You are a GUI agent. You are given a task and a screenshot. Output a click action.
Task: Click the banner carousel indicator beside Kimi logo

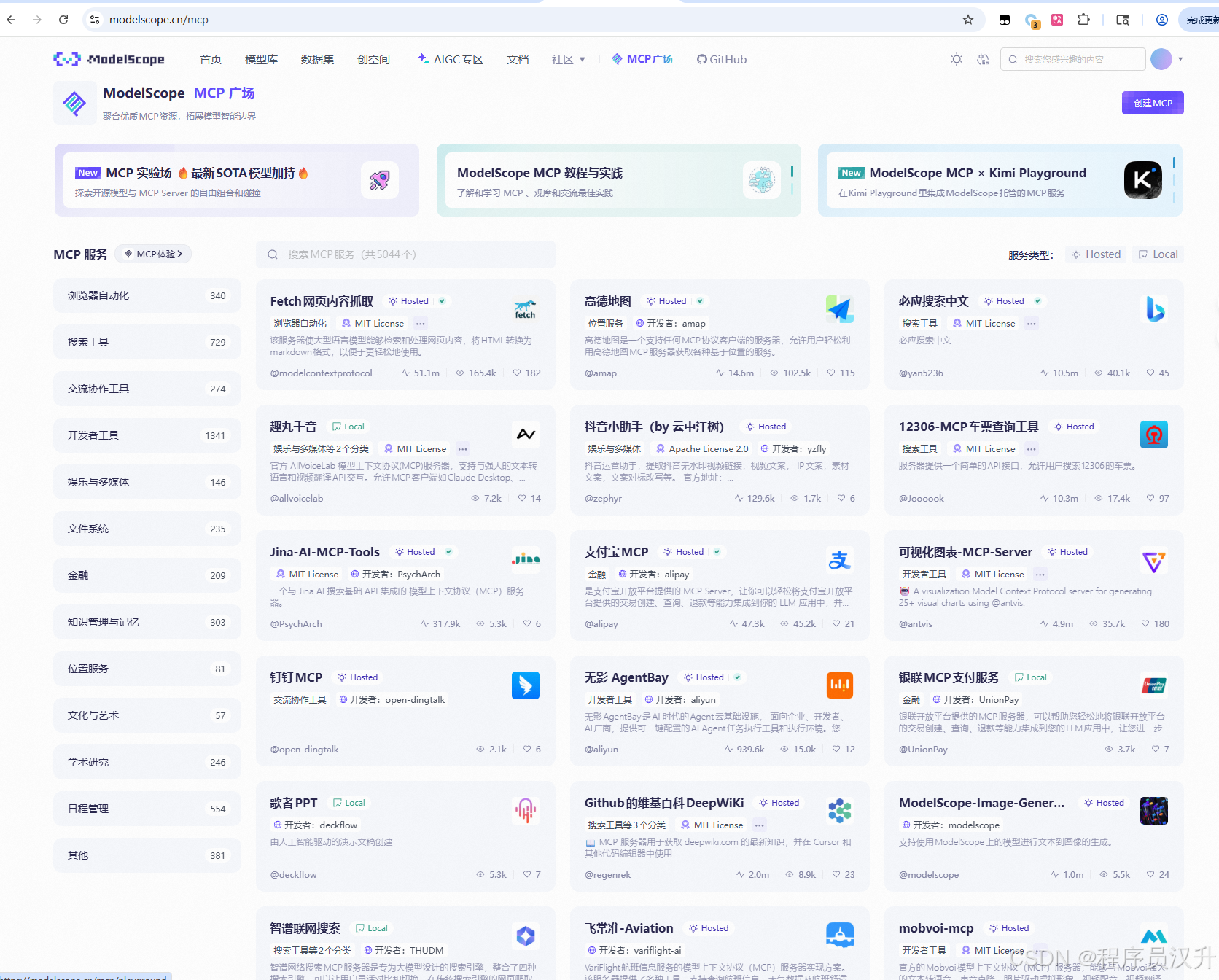click(x=1174, y=180)
